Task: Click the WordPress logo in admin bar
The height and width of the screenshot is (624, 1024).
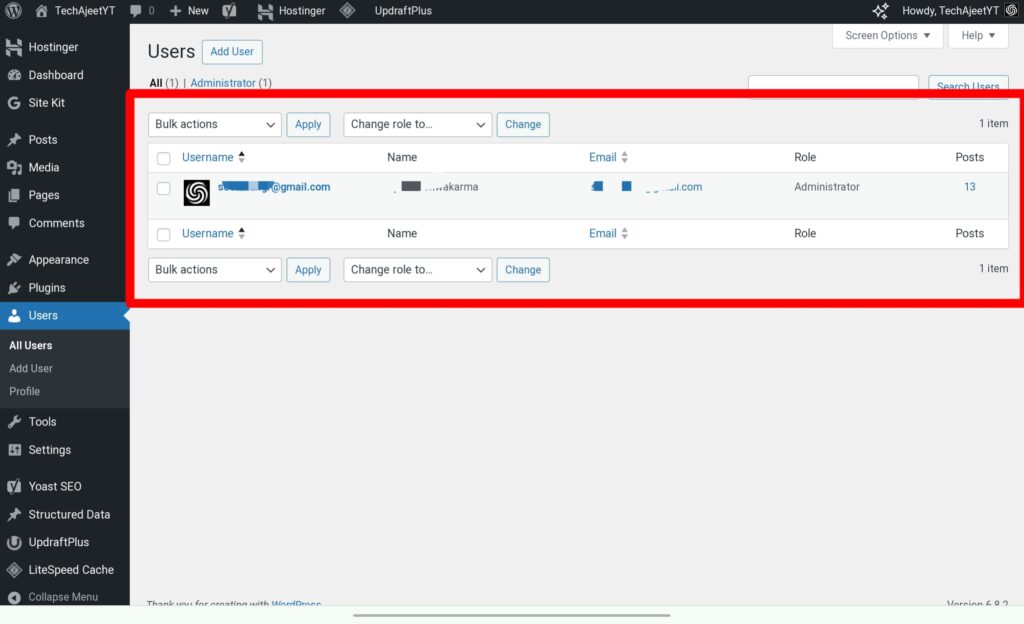Action: coord(14,11)
